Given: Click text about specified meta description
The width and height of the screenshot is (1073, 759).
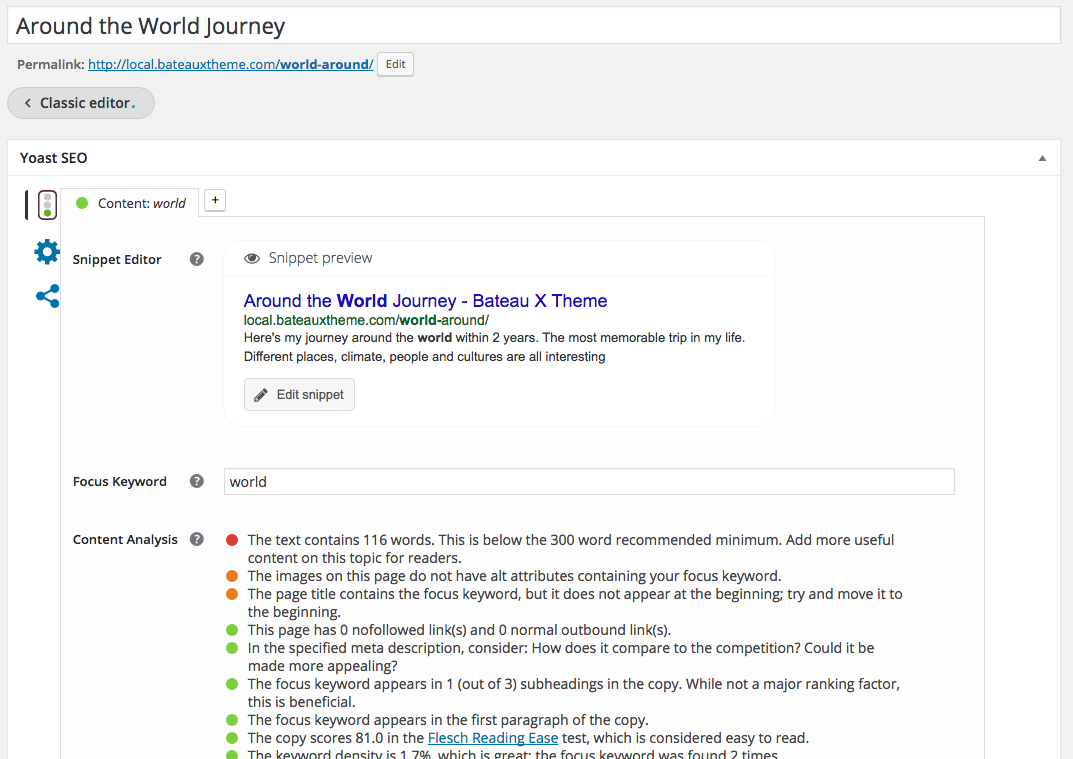Looking at the screenshot, I should (x=561, y=657).
